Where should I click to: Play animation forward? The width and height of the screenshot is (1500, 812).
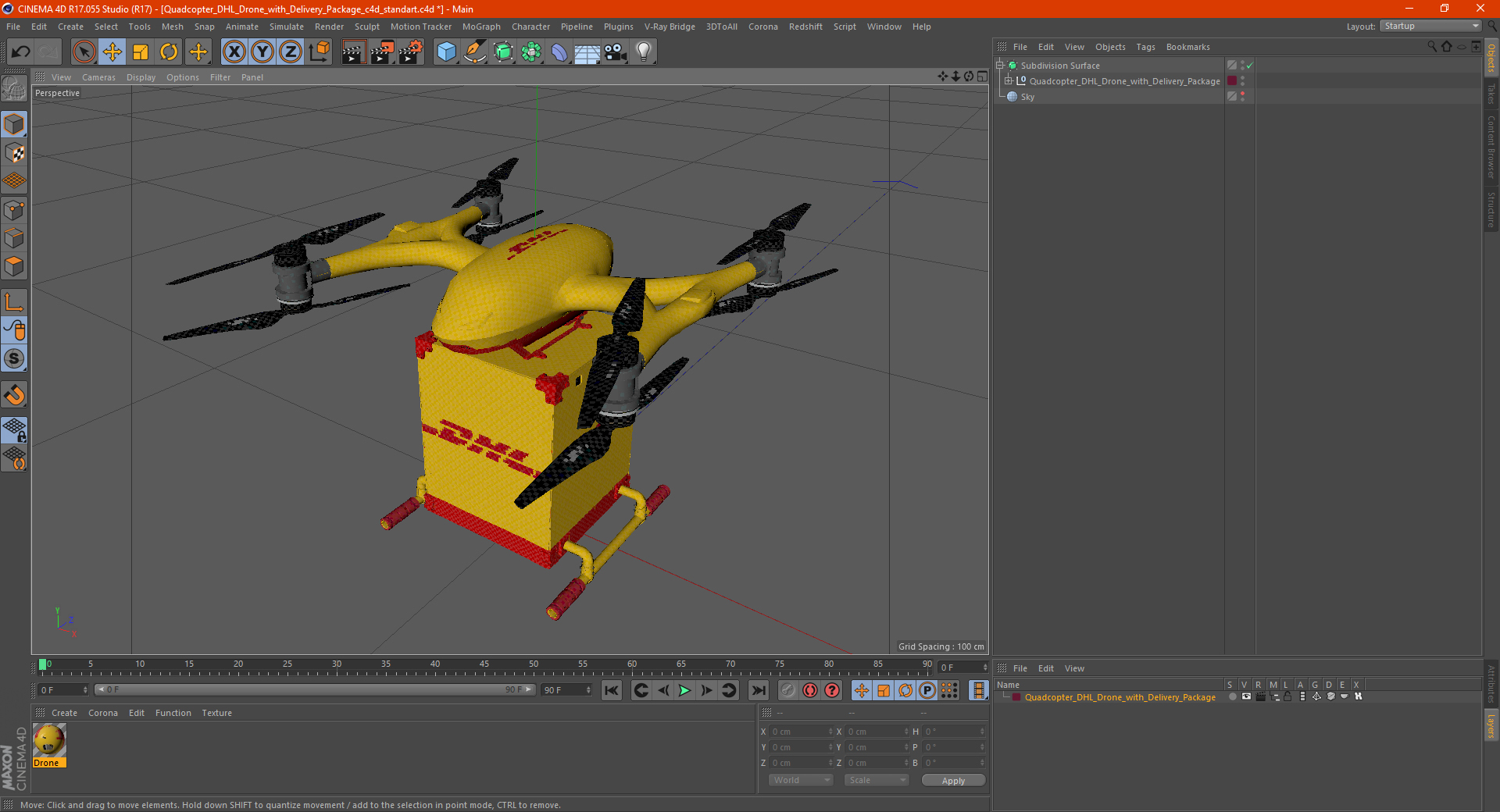pyautogui.click(x=684, y=690)
